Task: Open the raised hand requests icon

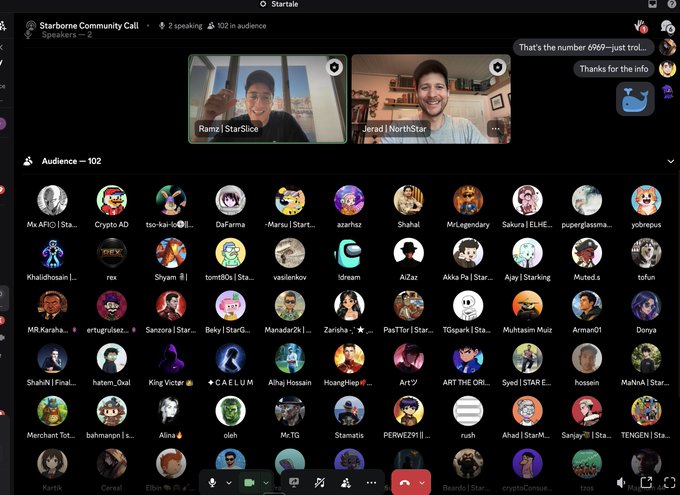Action: tap(640, 26)
